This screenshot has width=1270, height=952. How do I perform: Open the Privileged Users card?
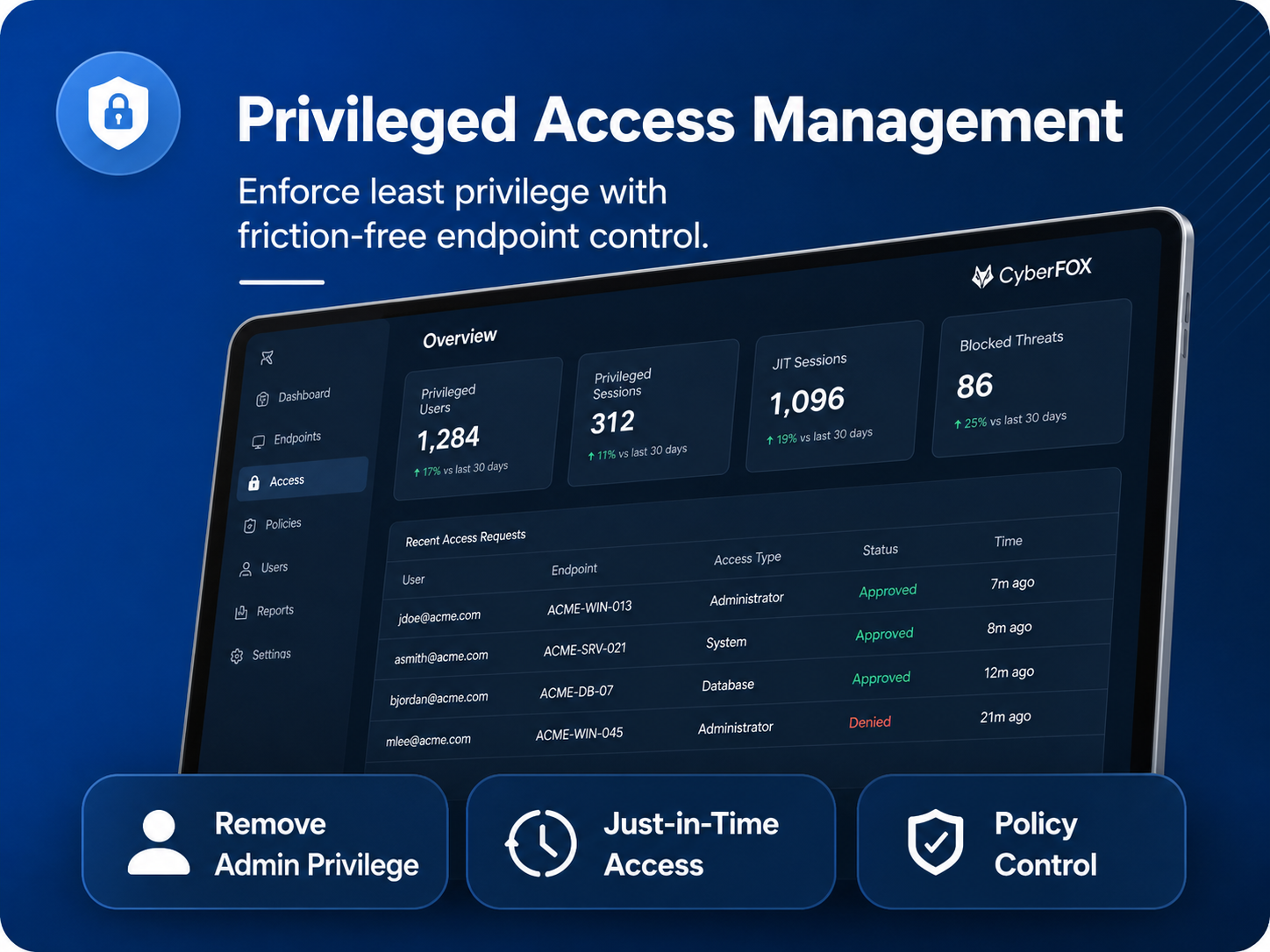point(477,429)
